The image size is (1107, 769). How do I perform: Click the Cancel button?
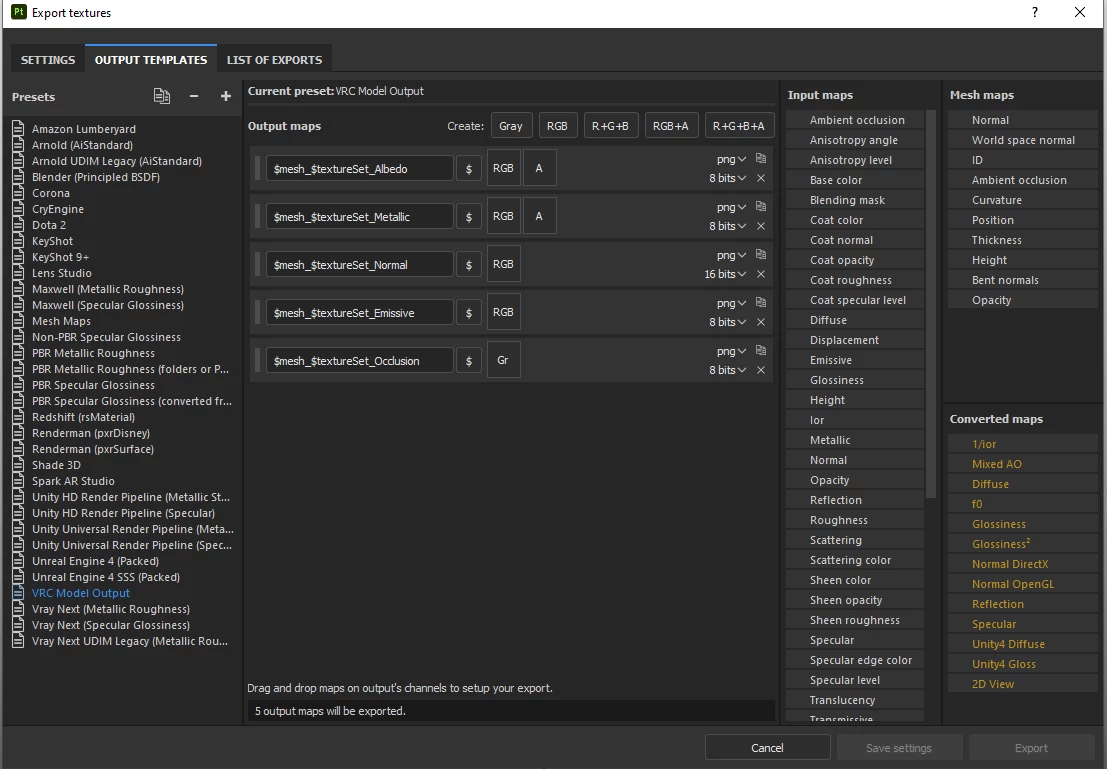pos(767,748)
